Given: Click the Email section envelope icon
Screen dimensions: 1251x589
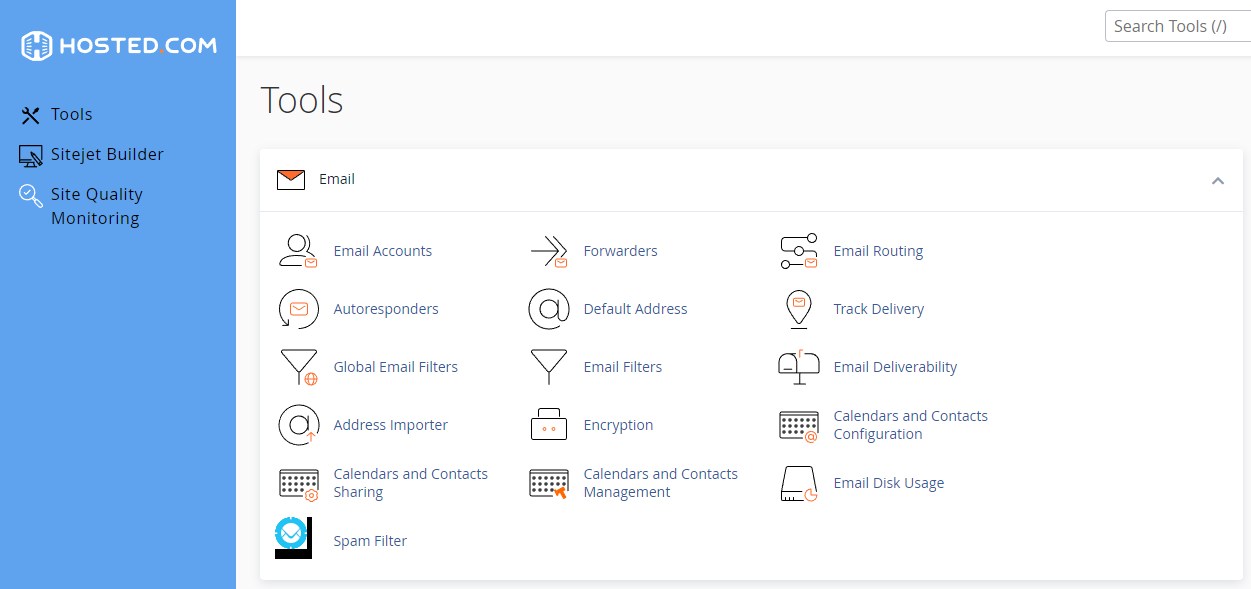Looking at the screenshot, I should point(291,179).
